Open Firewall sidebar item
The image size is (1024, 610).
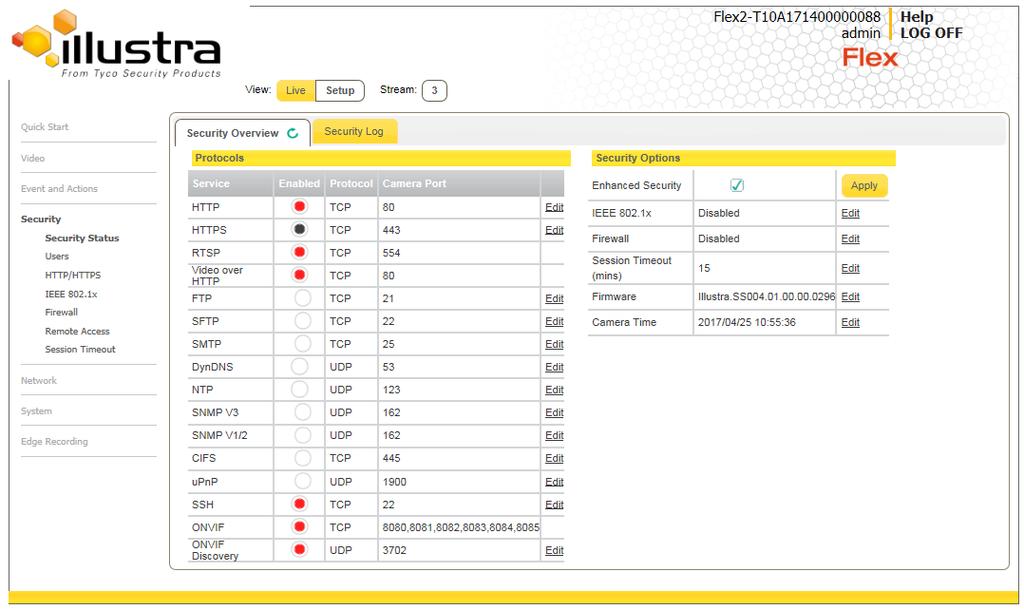(61, 312)
